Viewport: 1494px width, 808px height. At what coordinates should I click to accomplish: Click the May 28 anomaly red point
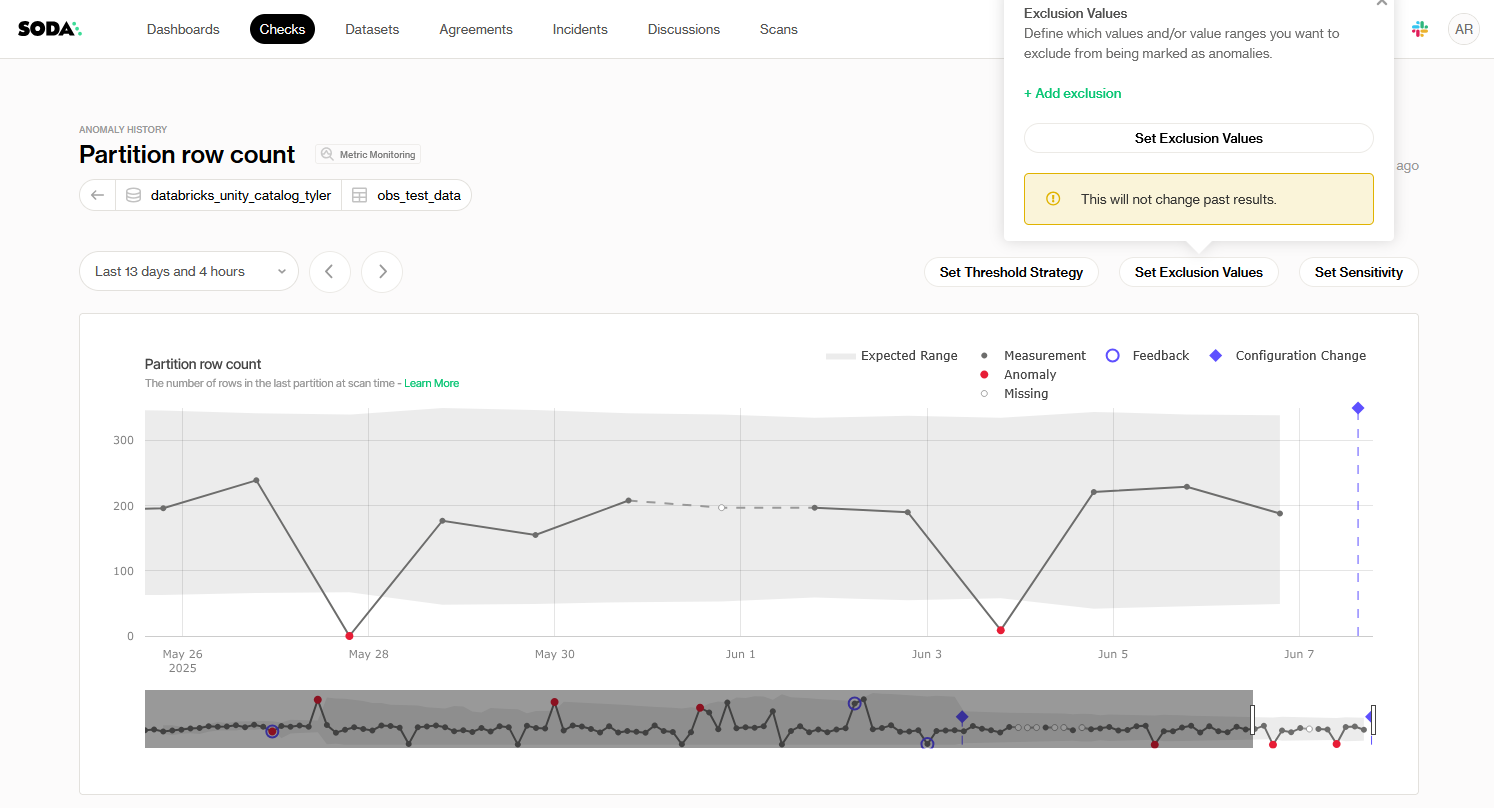point(349,636)
